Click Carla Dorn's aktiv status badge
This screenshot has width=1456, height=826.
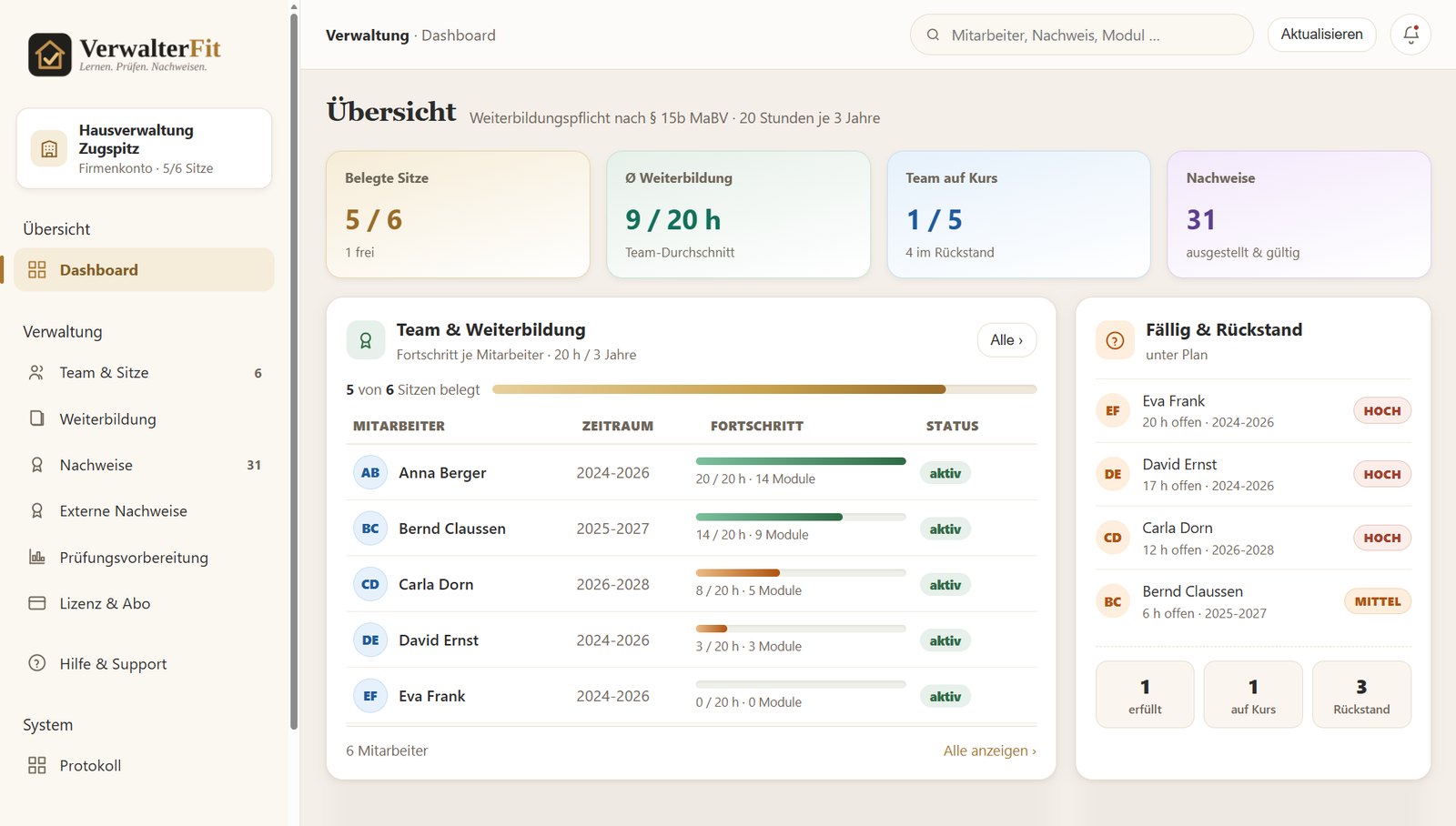point(945,585)
